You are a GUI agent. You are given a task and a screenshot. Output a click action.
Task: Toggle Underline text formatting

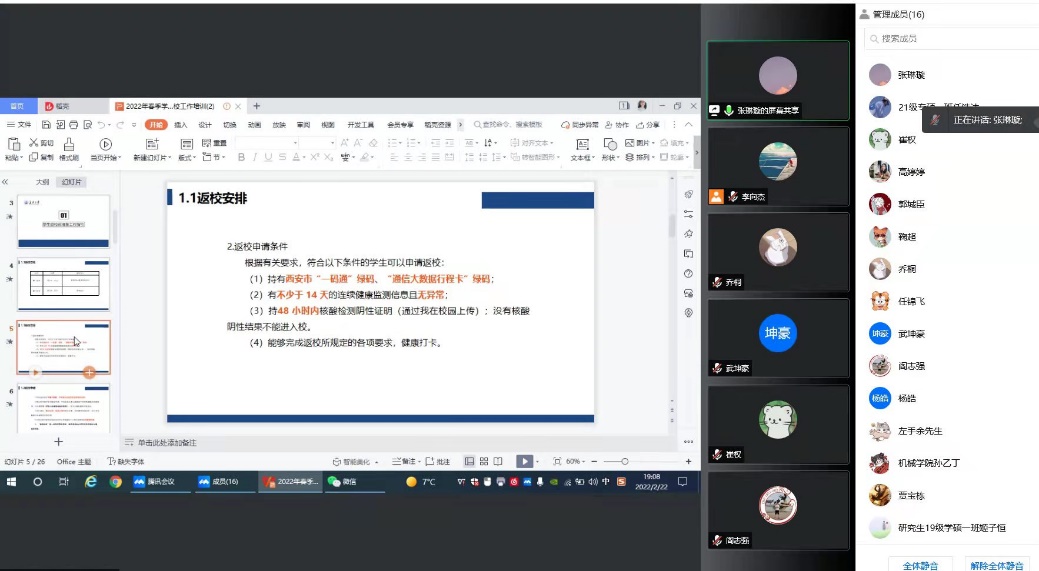coord(269,157)
